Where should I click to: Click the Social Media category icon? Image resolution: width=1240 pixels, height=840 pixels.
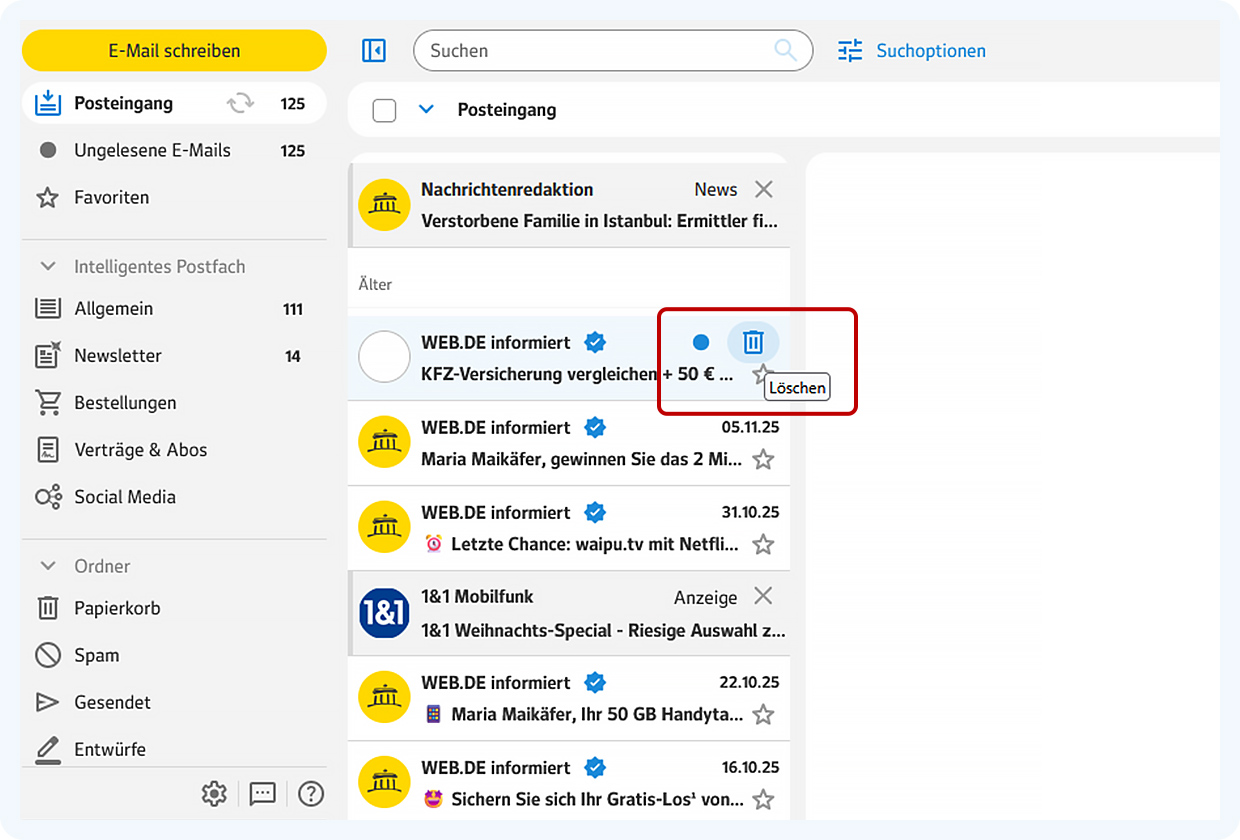47,497
